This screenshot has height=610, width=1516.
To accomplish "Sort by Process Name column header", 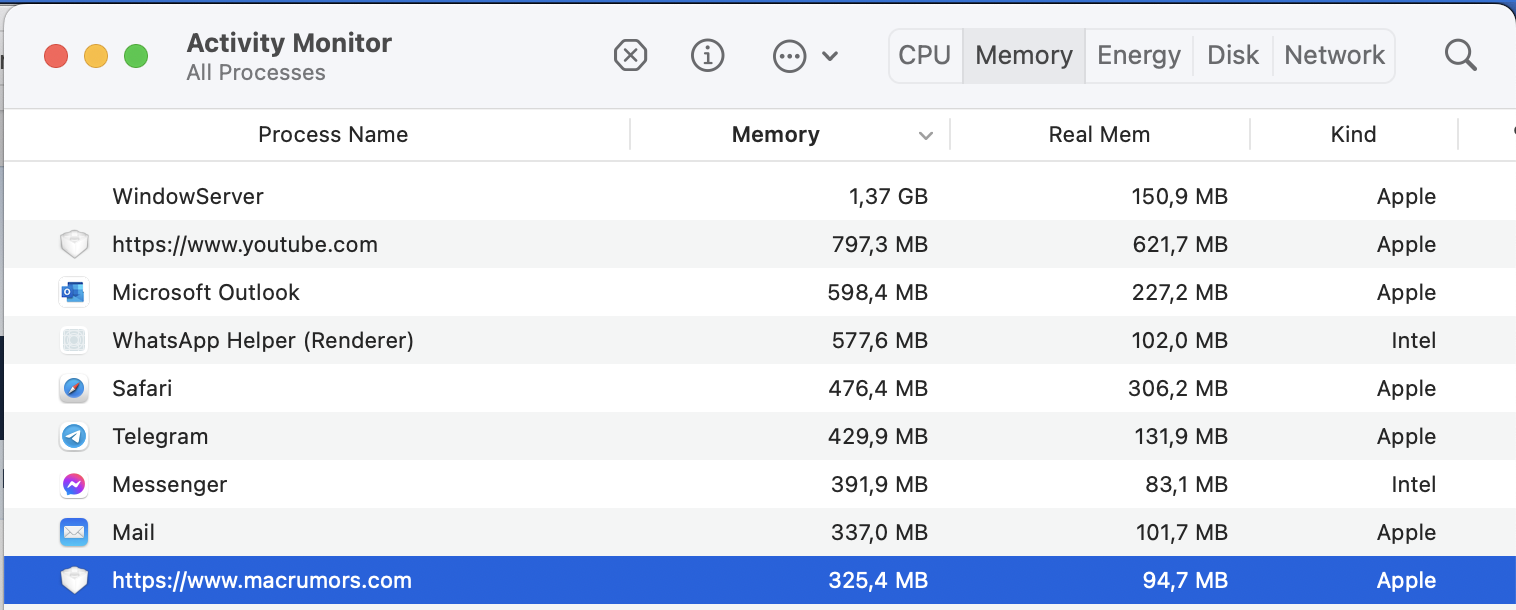I will pyautogui.click(x=333, y=135).
